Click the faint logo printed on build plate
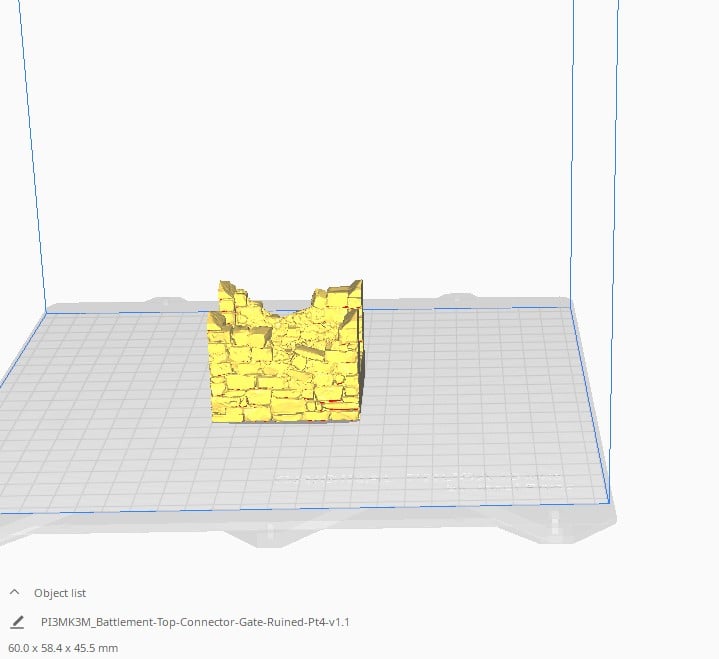 [419, 481]
